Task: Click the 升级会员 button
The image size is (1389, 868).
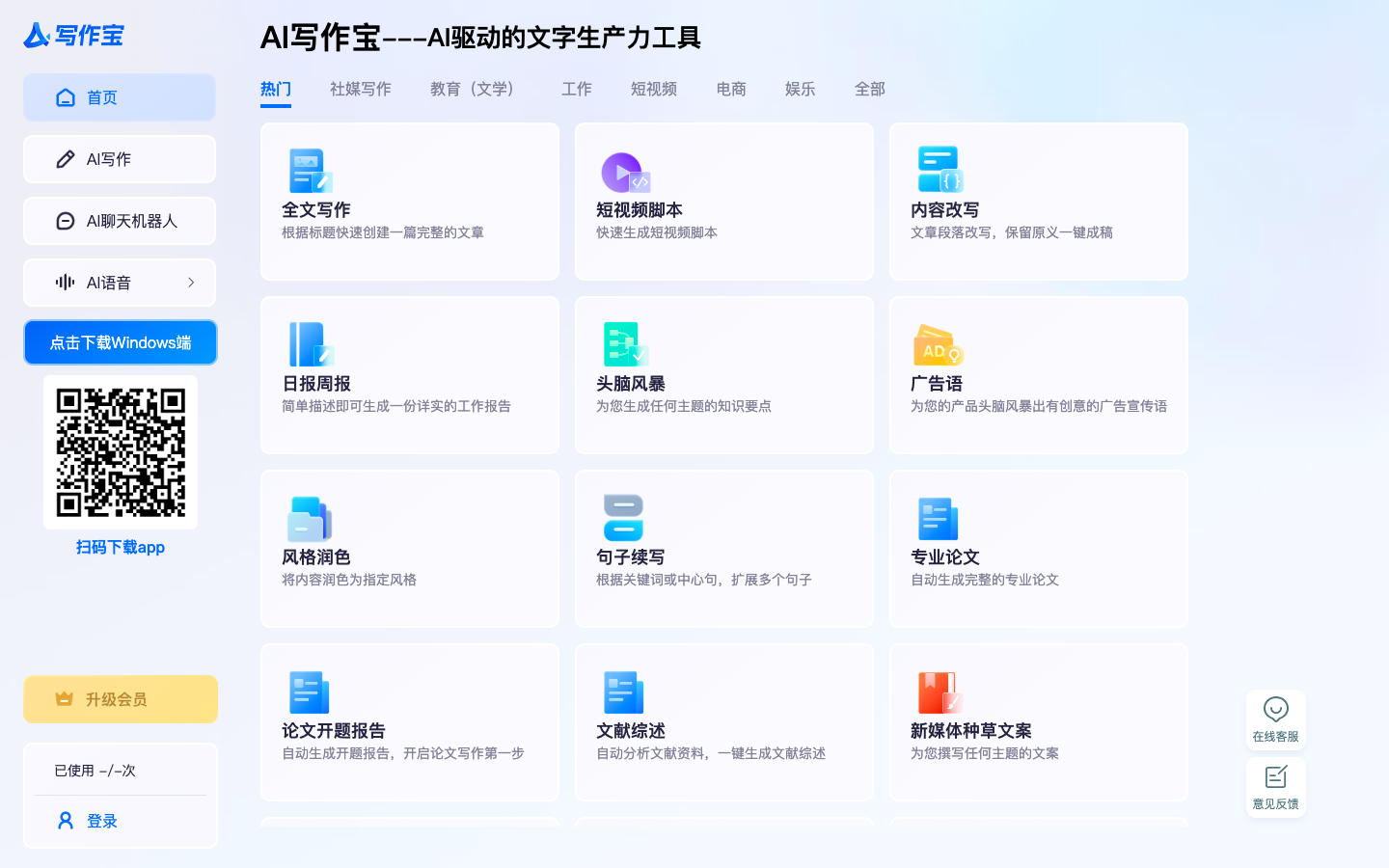Action: (x=121, y=699)
